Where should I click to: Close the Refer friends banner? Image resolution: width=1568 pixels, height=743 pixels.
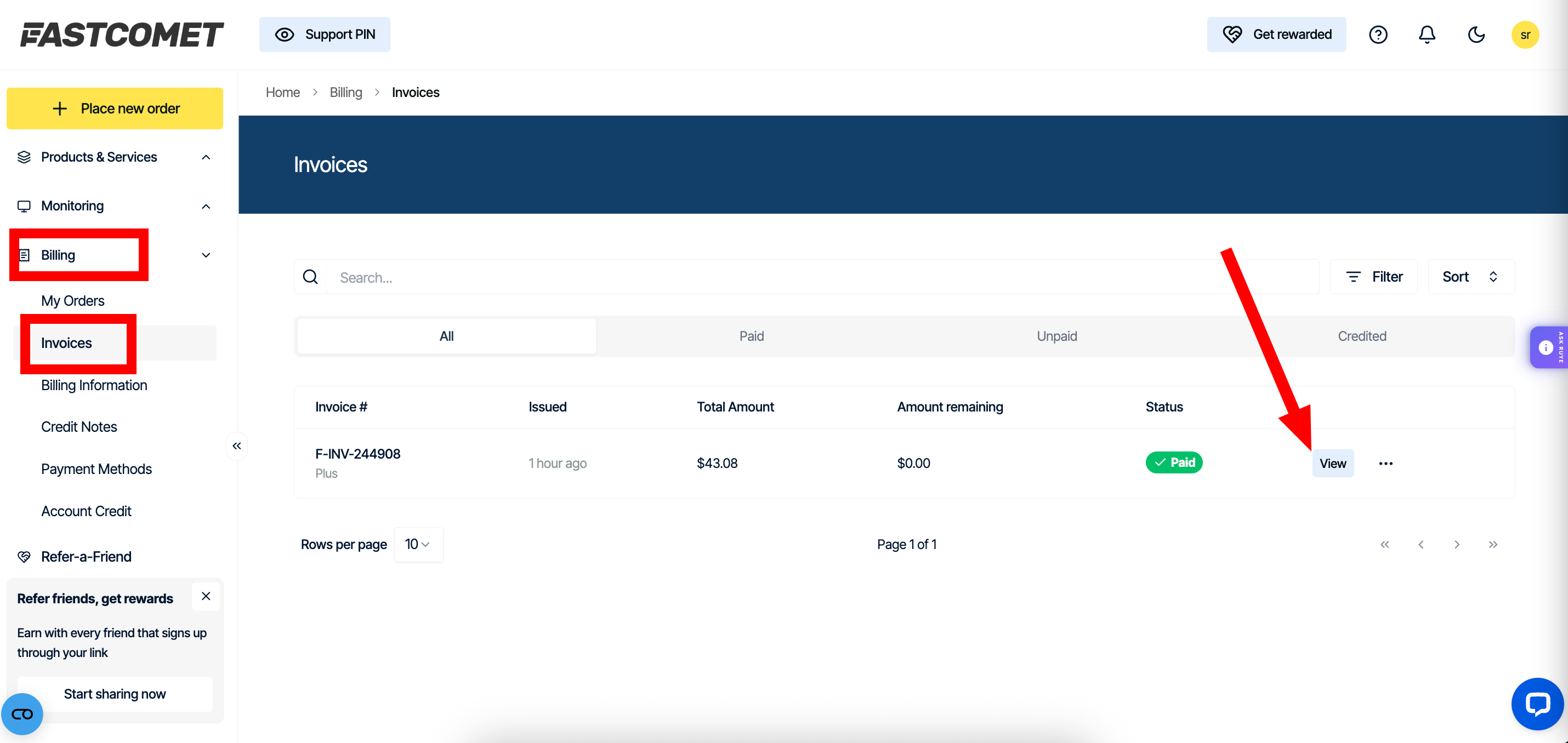click(x=206, y=596)
